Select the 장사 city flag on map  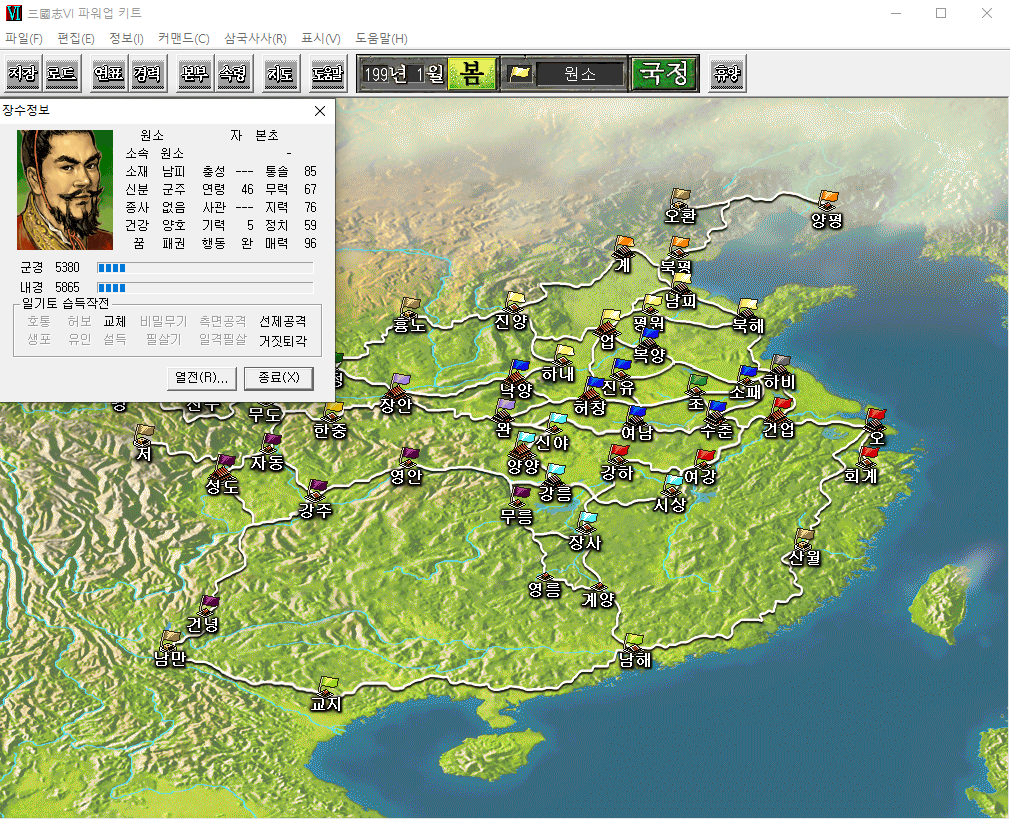point(587,521)
